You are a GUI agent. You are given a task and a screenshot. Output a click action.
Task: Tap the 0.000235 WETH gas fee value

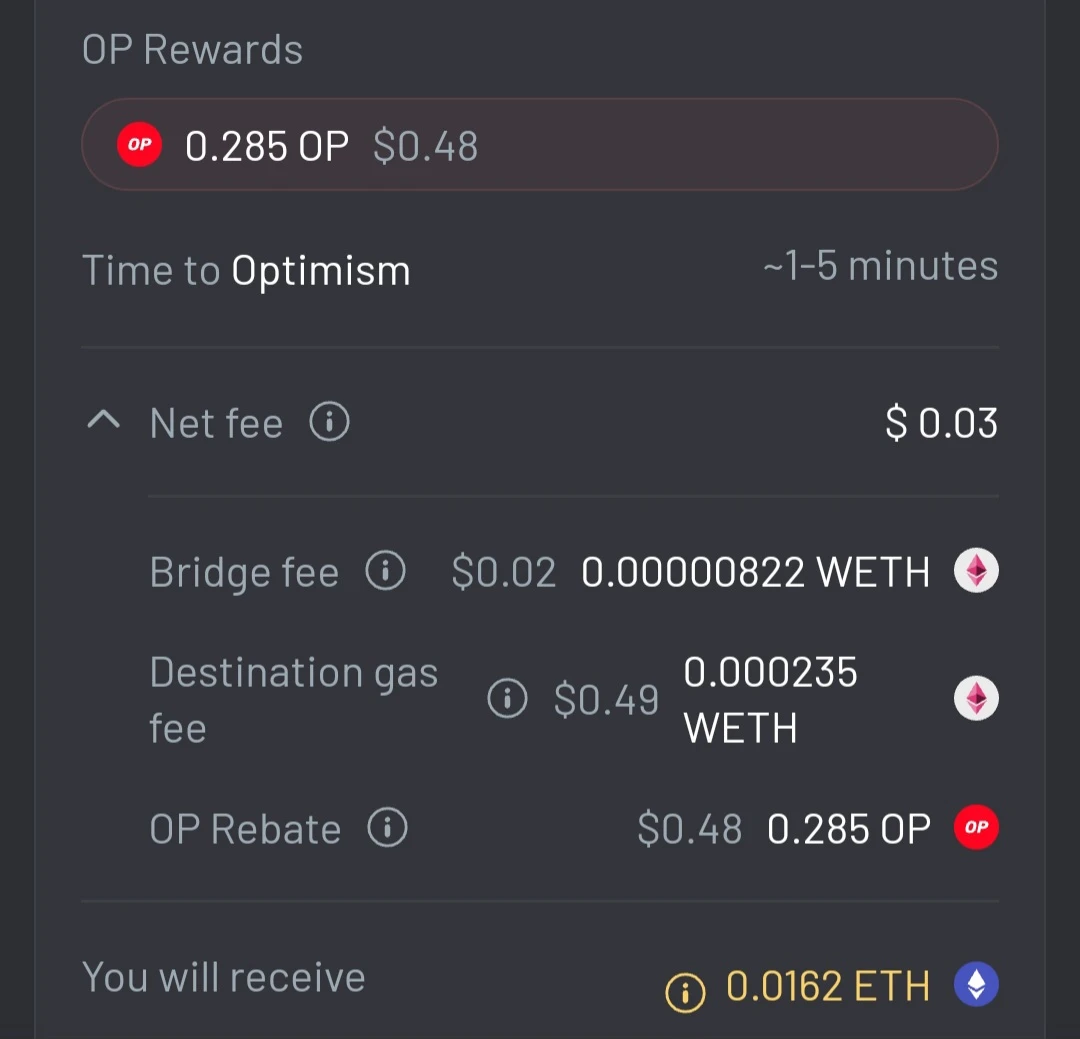771,699
